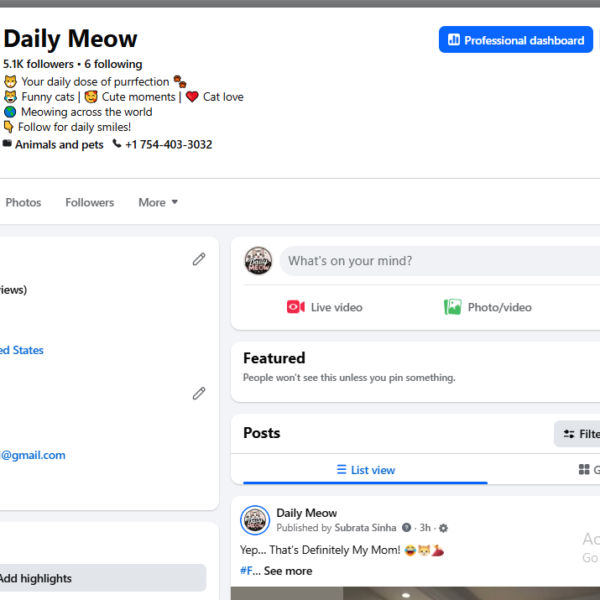Open Subrata Sinha publisher link
Image resolution: width=600 pixels, height=600 pixels.
coord(365,528)
